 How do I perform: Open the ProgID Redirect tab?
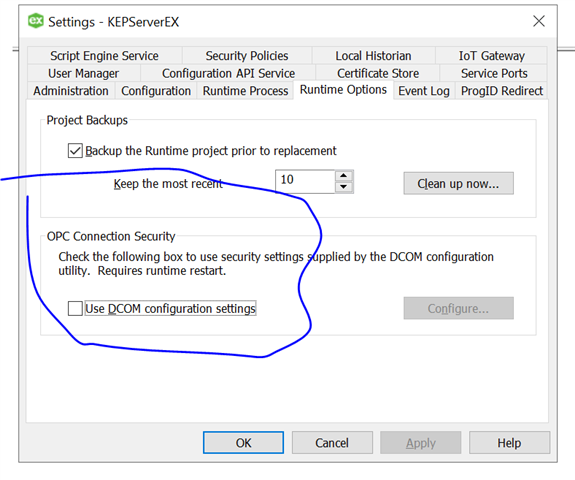tap(501, 91)
